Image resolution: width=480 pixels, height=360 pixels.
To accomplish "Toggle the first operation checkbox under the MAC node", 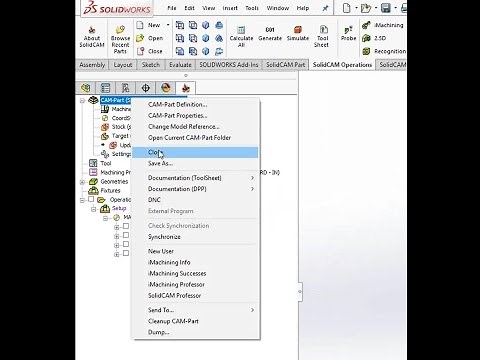I will pyautogui.click(x=126, y=226).
